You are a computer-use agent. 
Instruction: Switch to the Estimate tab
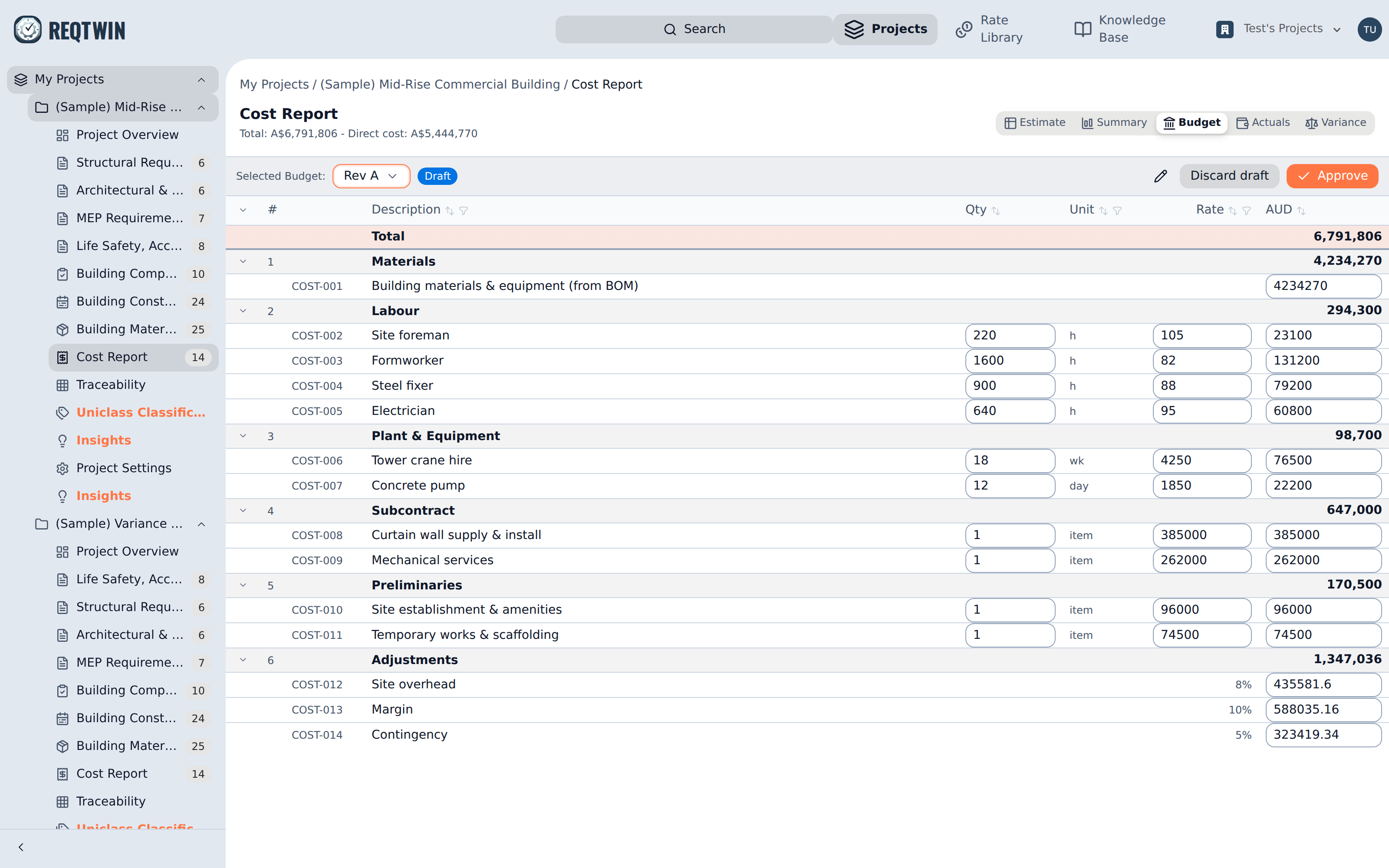1035,123
